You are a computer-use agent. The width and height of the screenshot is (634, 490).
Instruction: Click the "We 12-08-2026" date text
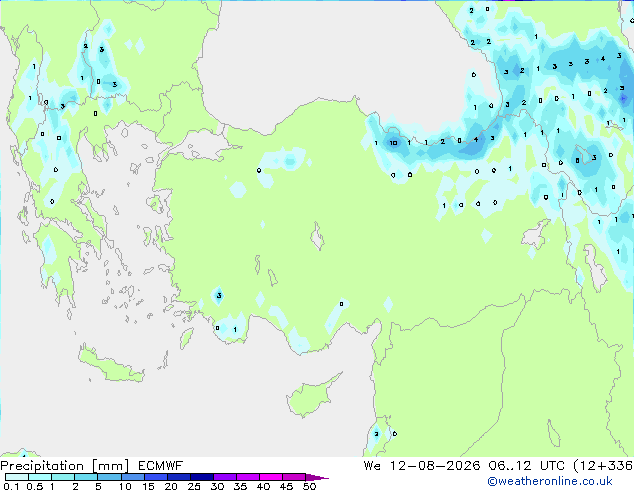422,466
